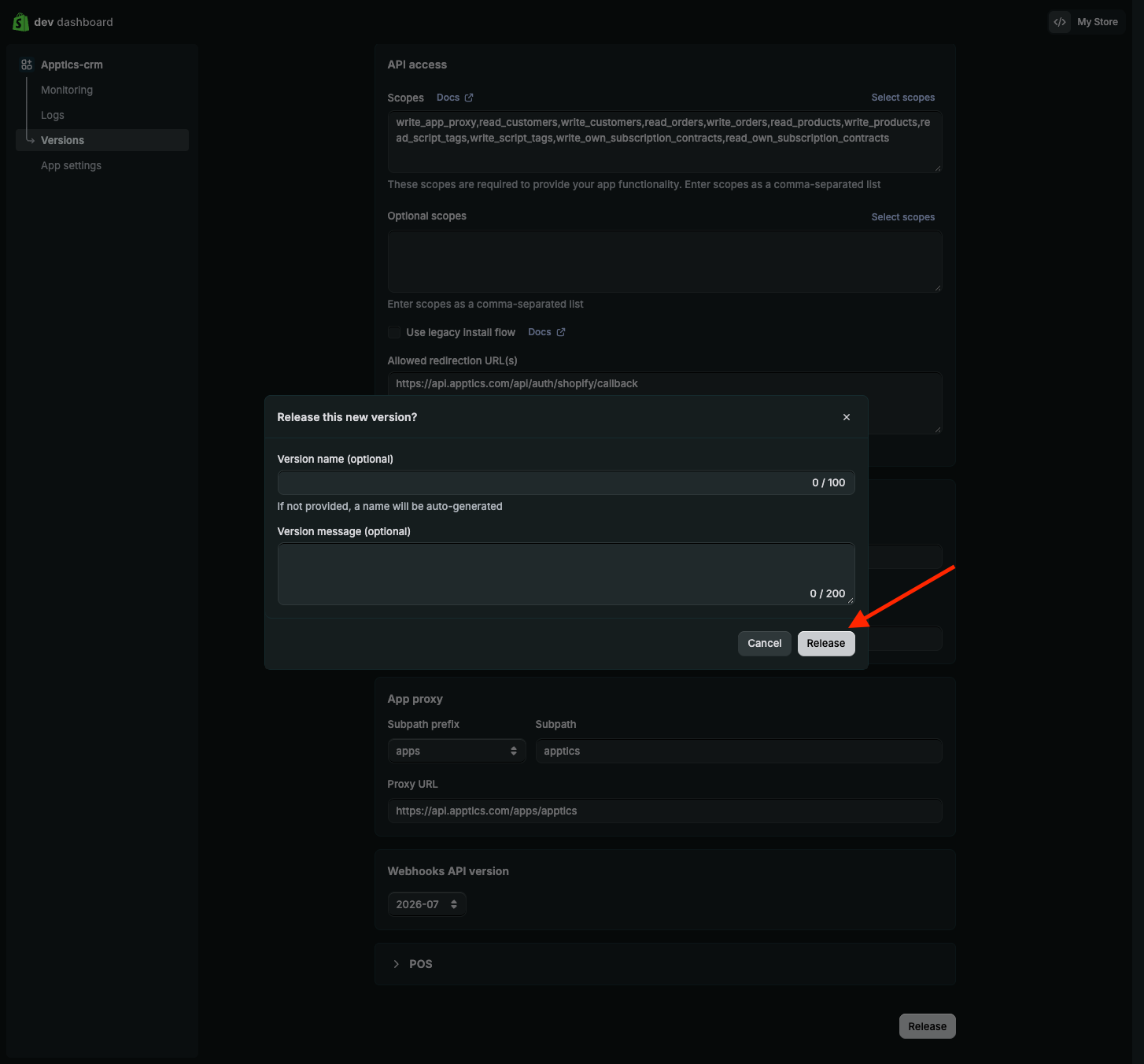The width and height of the screenshot is (1144, 1064).
Task: Click the dev dashboard title
Action: tap(73, 22)
